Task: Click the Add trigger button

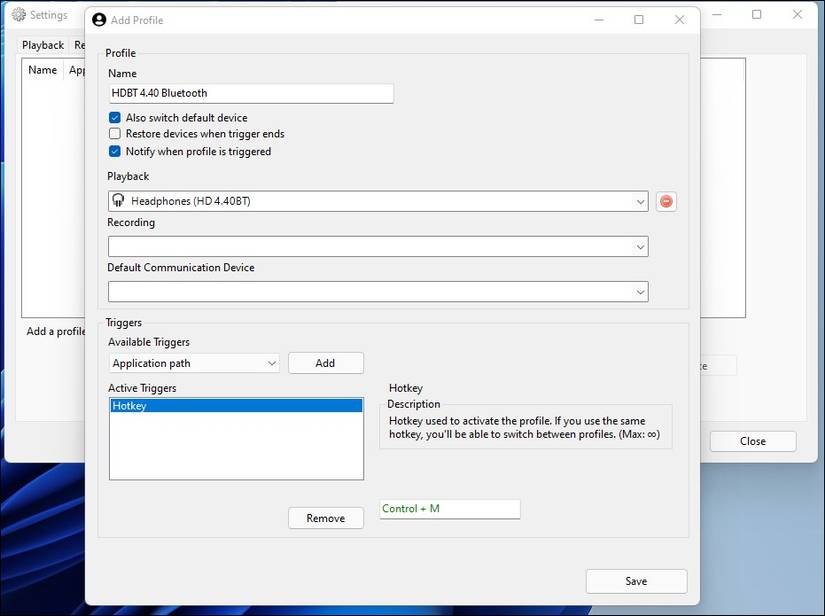Action: pyautogui.click(x=326, y=363)
